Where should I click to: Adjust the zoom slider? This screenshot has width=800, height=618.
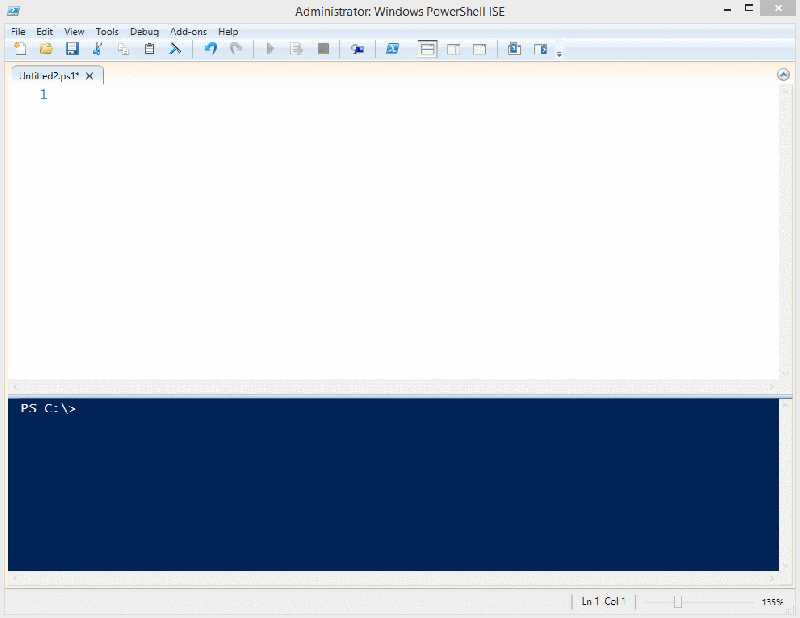click(x=678, y=602)
